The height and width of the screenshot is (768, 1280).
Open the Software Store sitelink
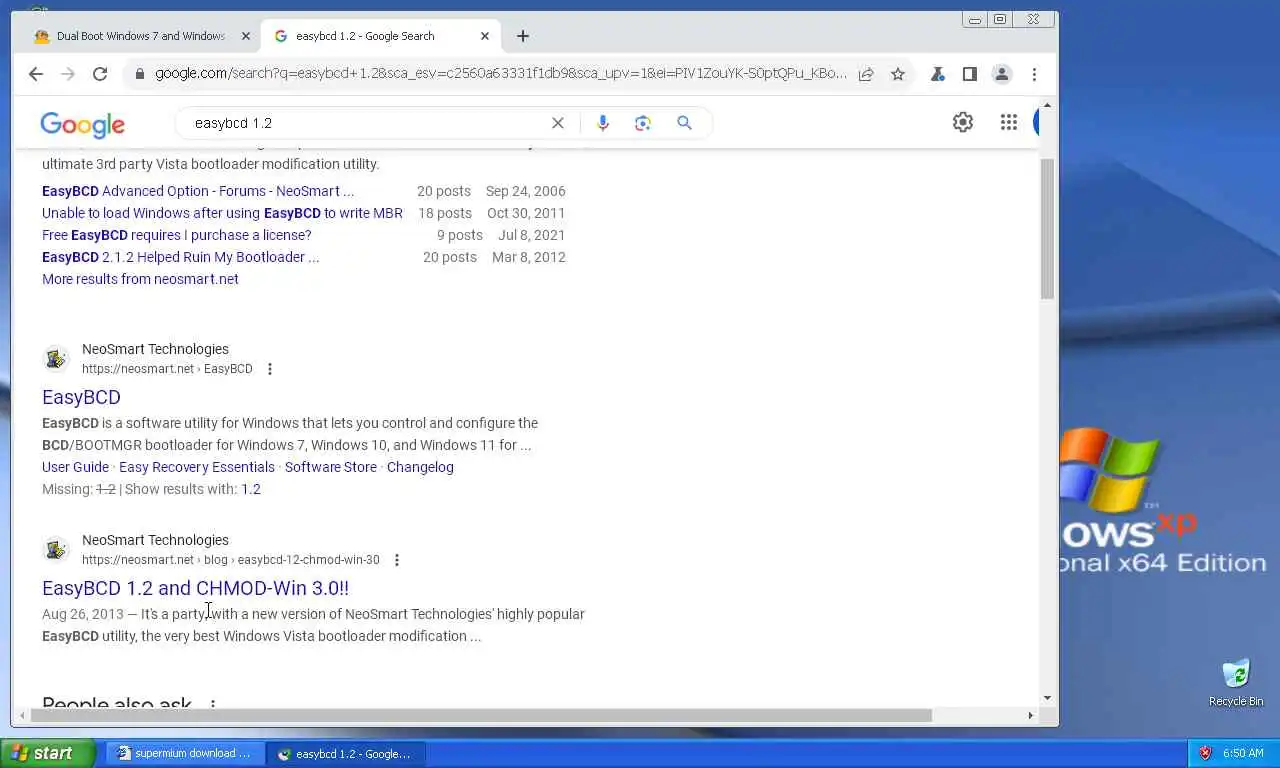[331, 467]
